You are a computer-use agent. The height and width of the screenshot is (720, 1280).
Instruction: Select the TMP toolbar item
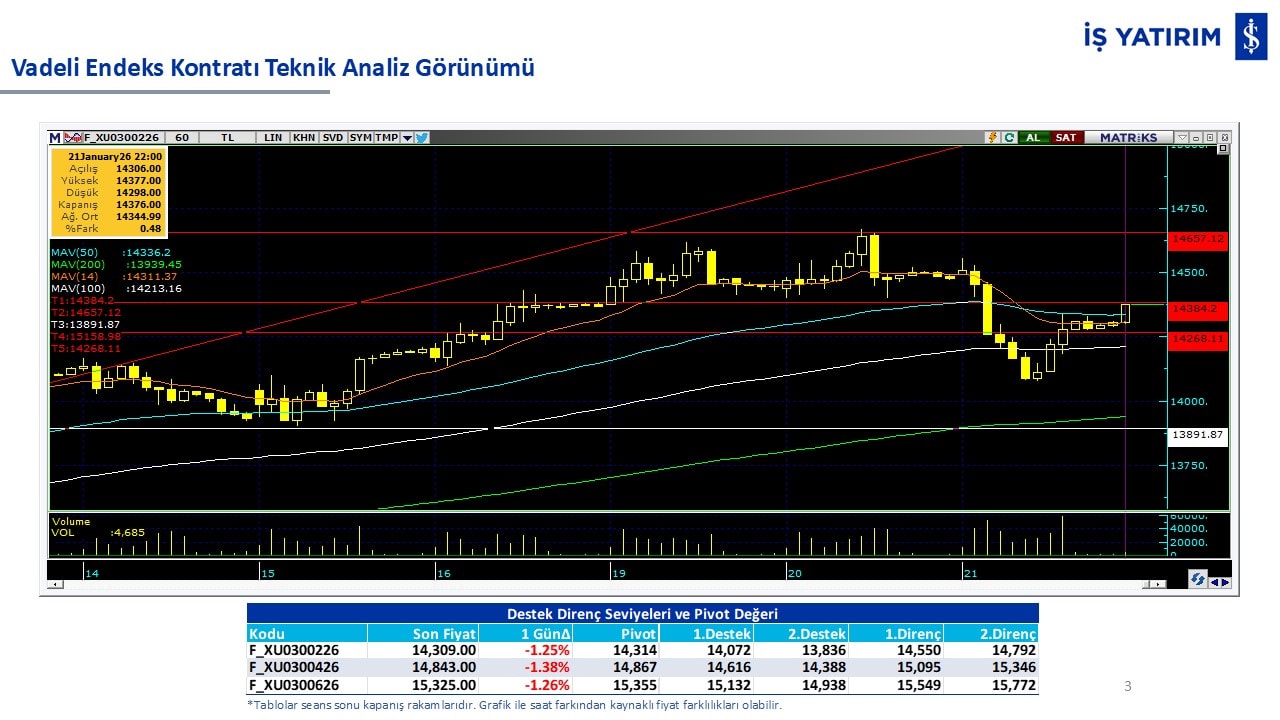point(386,138)
